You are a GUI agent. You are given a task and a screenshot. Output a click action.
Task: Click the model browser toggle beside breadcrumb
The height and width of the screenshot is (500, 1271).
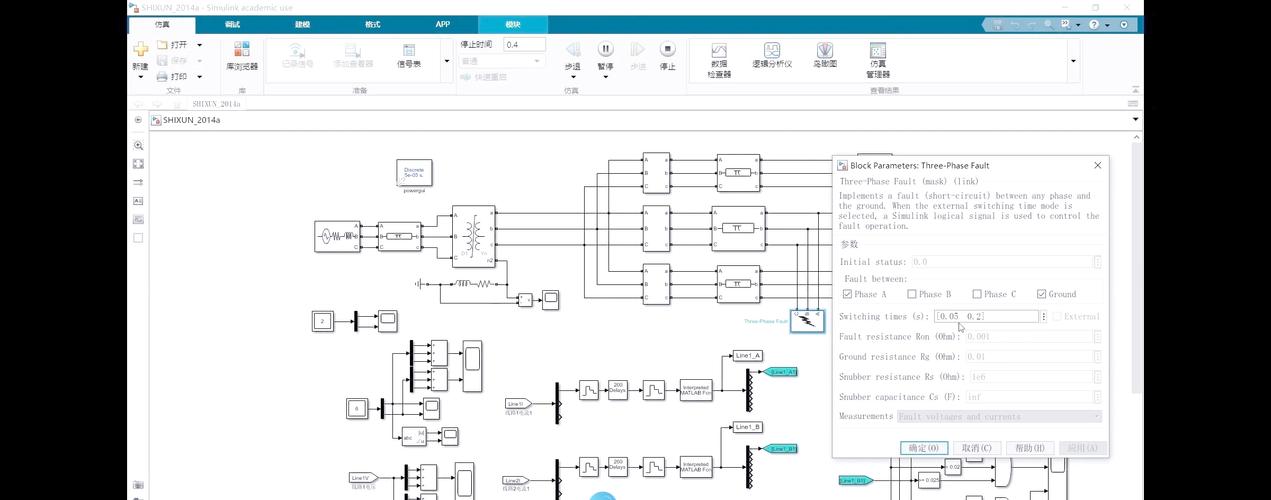pos(139,120)
